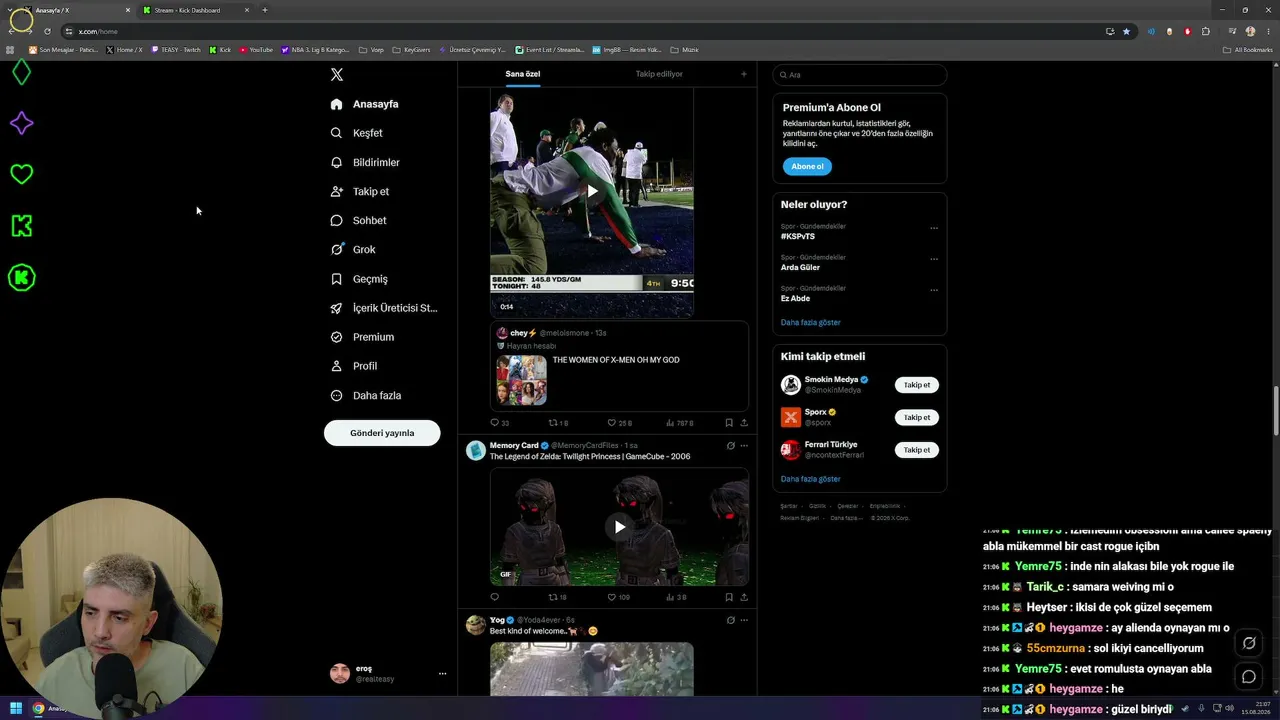Image resolution: width=1280 pixels, height=720 pixels.
Task: Open quoted chey post about X-Men
Action: coord(620,366)
